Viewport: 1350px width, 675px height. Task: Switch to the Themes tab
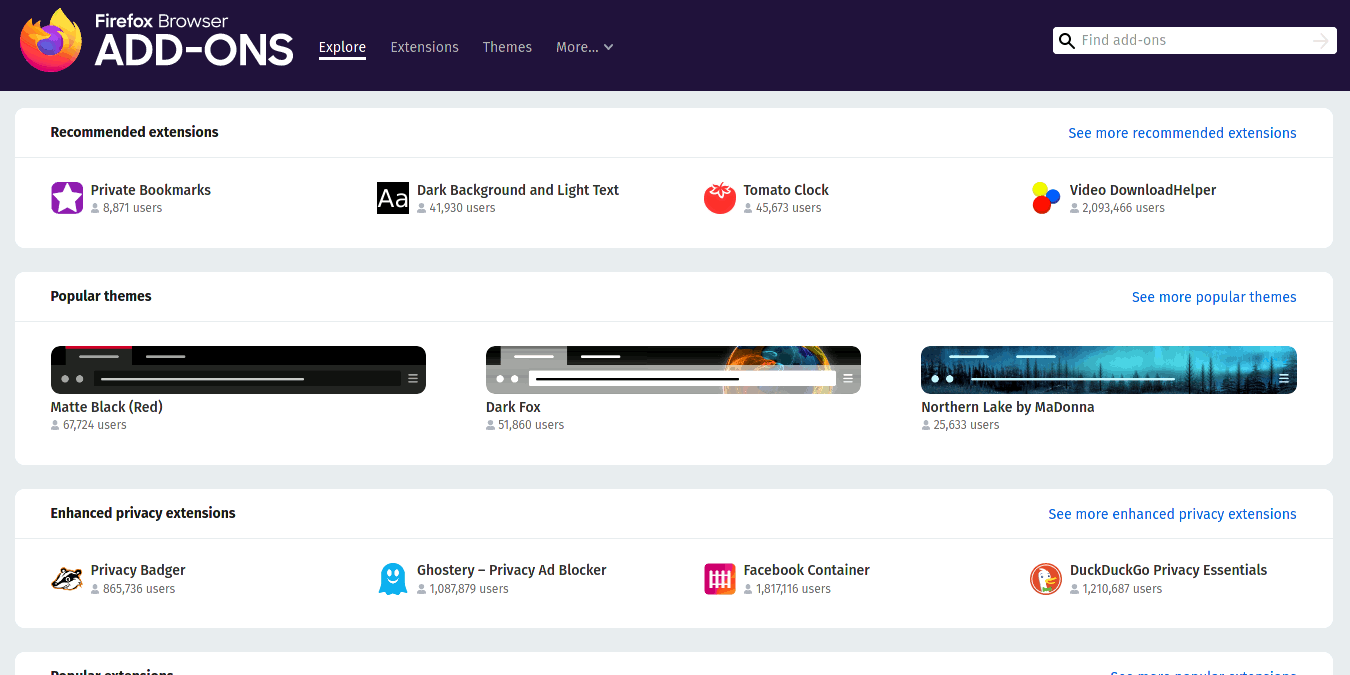[507, 47]
